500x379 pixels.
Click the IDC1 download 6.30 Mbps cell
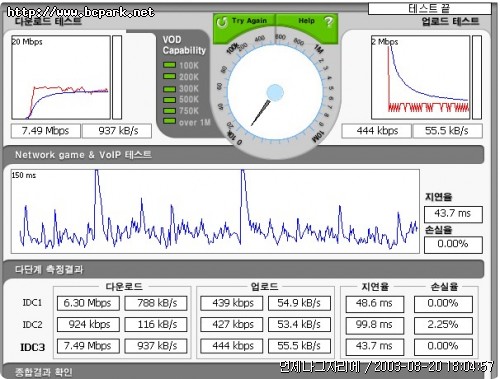(88, 303)
